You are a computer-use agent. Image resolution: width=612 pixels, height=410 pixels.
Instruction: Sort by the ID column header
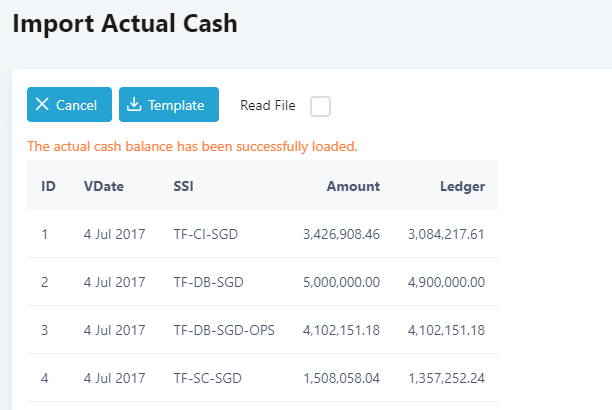48,186
